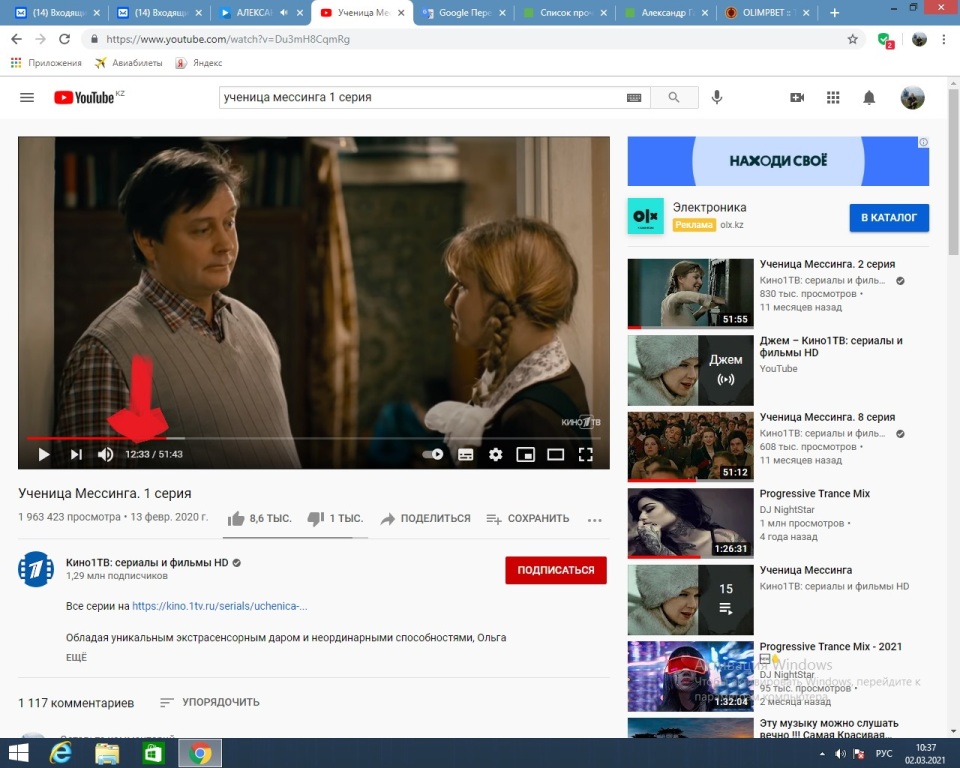Image resolution: width=960 pixels, height=768 pixels.
Task: Open the Chrome three-dot menu
Action: point(943,39)
